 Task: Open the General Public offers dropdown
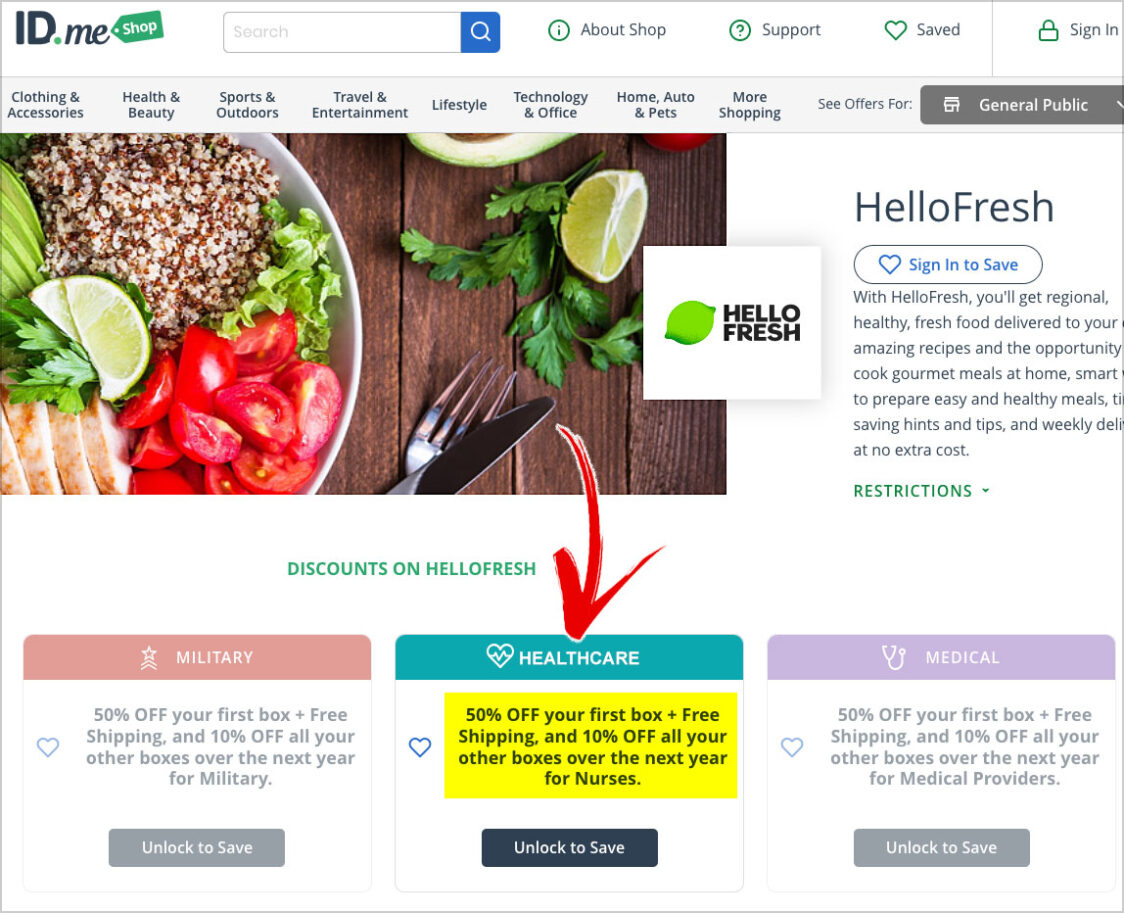coord(1022,105)
